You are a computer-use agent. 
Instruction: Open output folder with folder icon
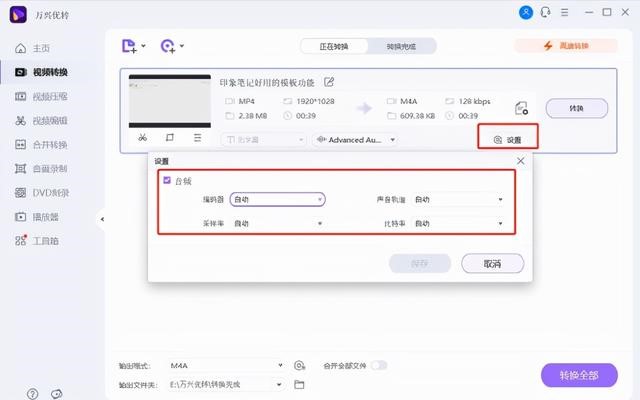299,384
